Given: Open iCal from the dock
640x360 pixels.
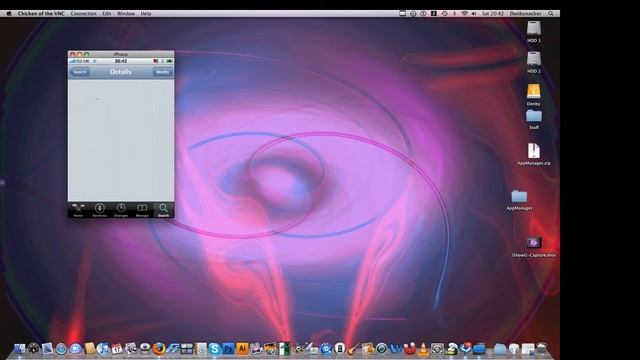Looking at the screenshot, I should 117,349.
